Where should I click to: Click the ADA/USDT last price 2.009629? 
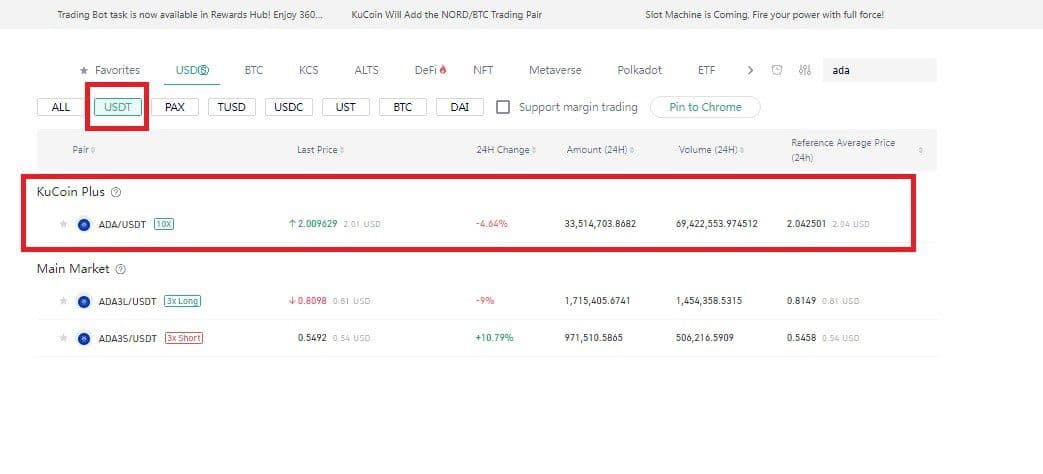coord(317,224)
